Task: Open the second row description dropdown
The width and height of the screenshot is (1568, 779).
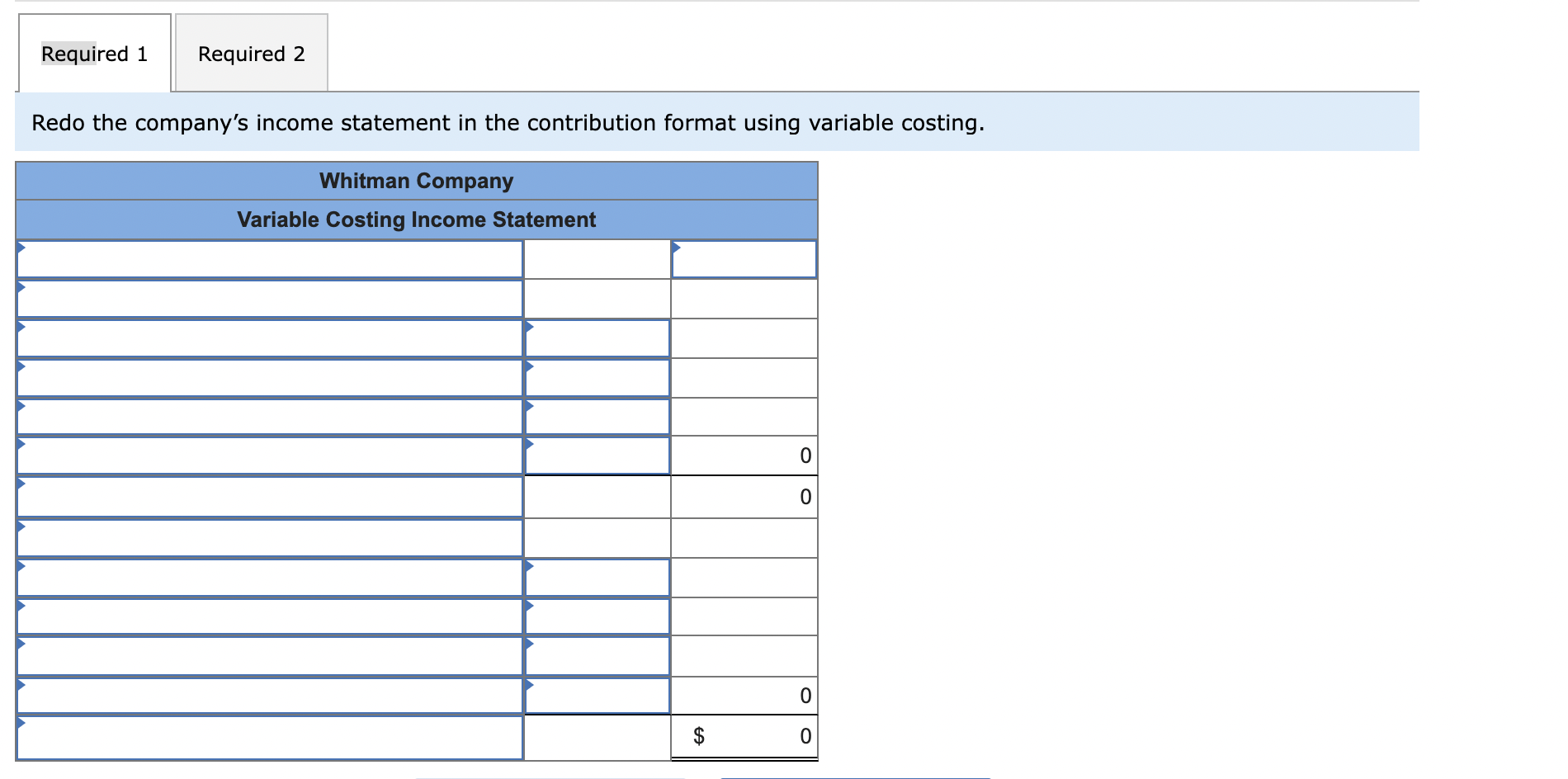Action: (x=268, y=298)
